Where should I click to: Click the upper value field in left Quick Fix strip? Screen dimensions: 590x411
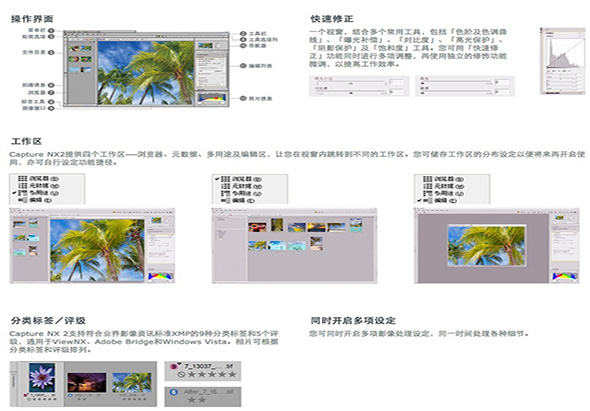point(397,82)
